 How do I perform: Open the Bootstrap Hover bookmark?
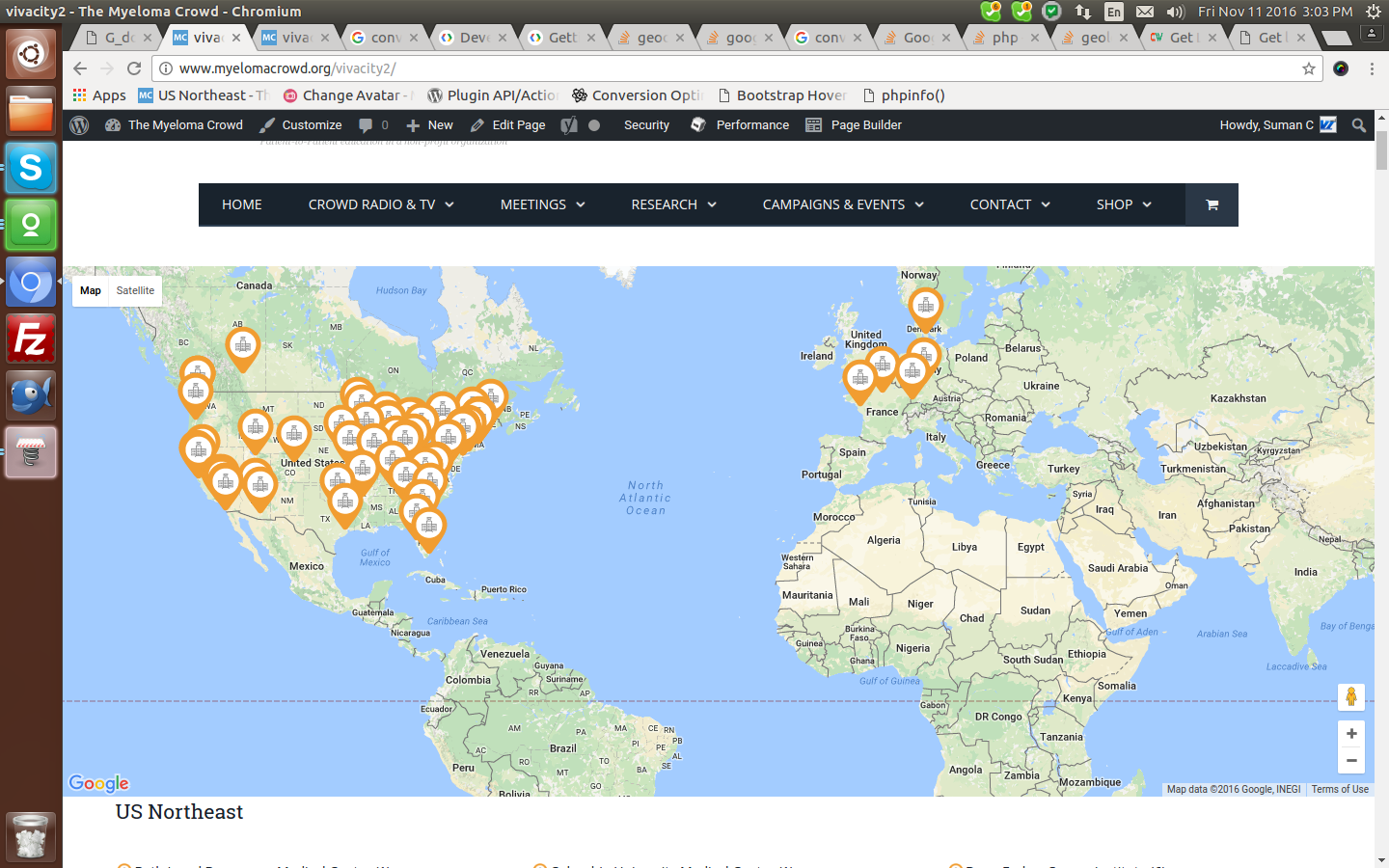coord(782,95)
